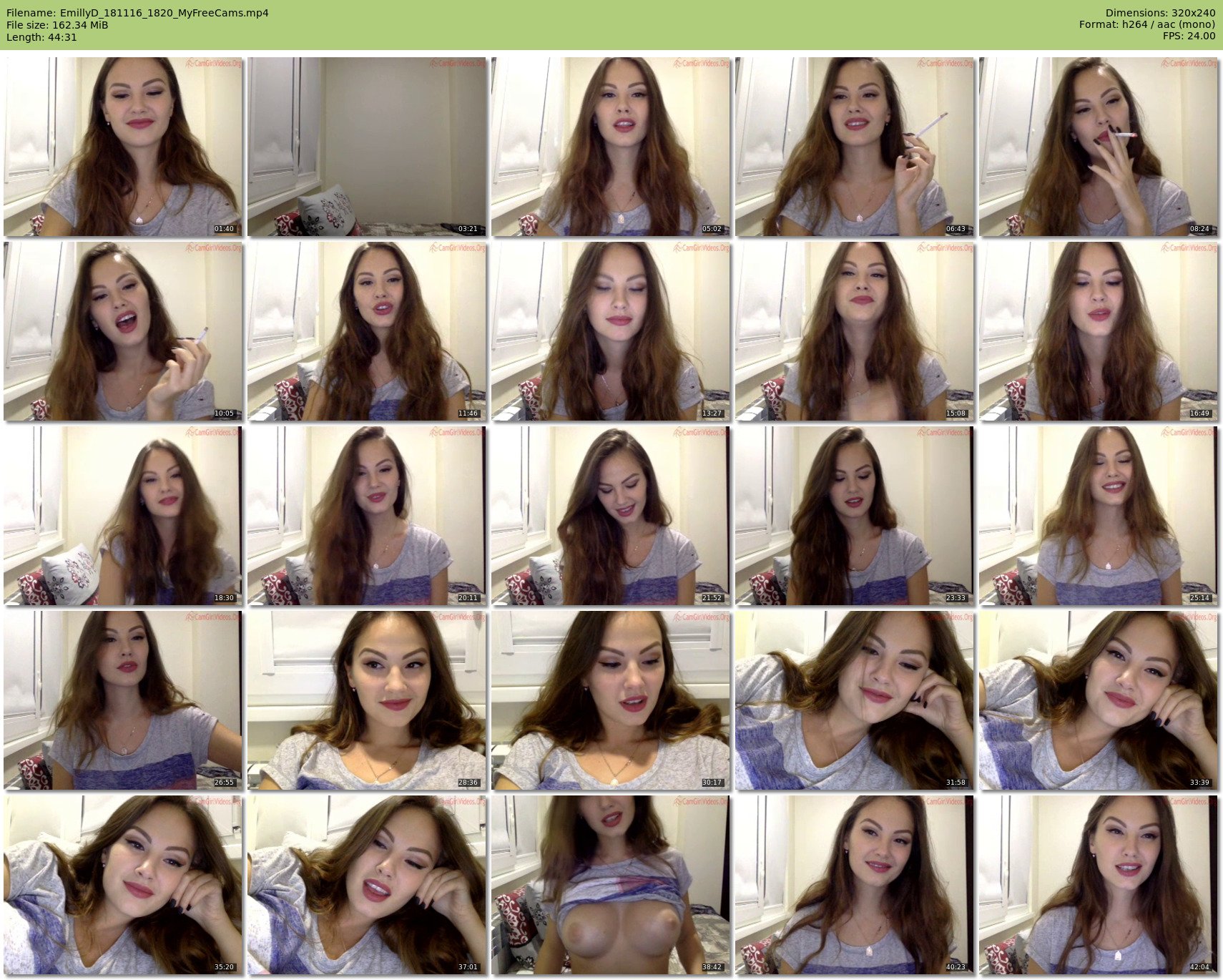Click the thumbnail timestamped 01:40
The width and height of the screenshot is (1223, 980).
coord(123,147)
